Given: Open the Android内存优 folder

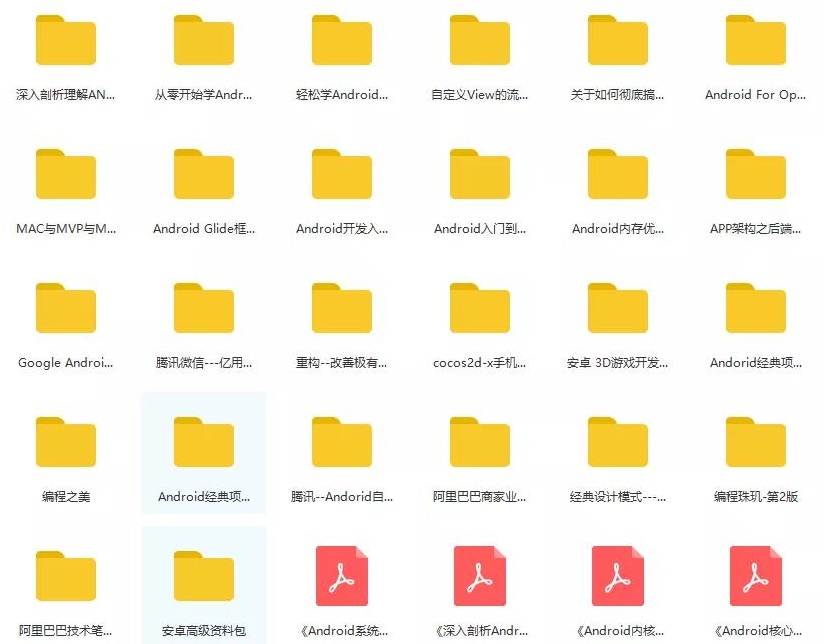Looking at the screenshot, I should point(617,173).
